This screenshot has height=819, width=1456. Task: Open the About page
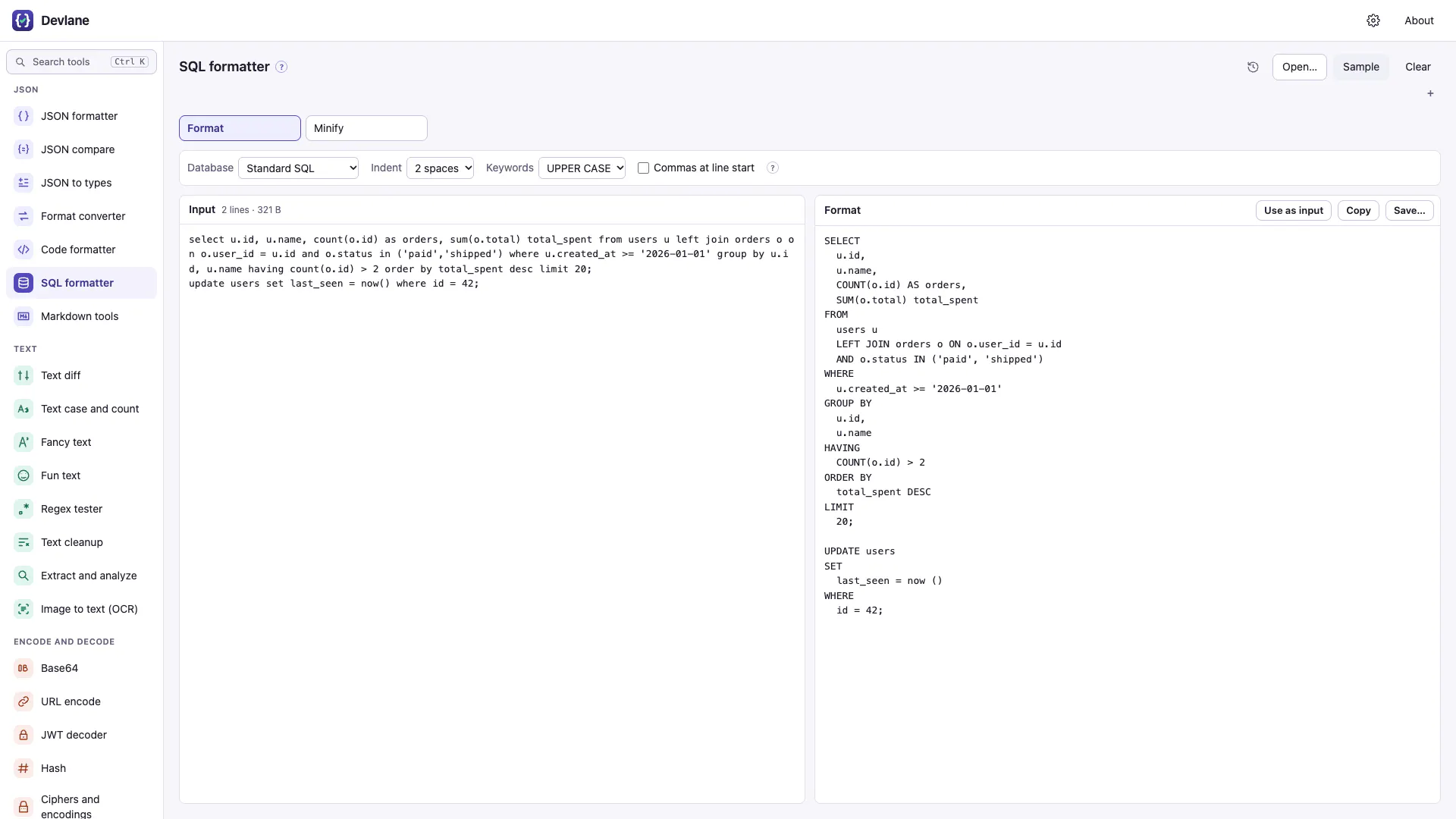coord(1419,20)
